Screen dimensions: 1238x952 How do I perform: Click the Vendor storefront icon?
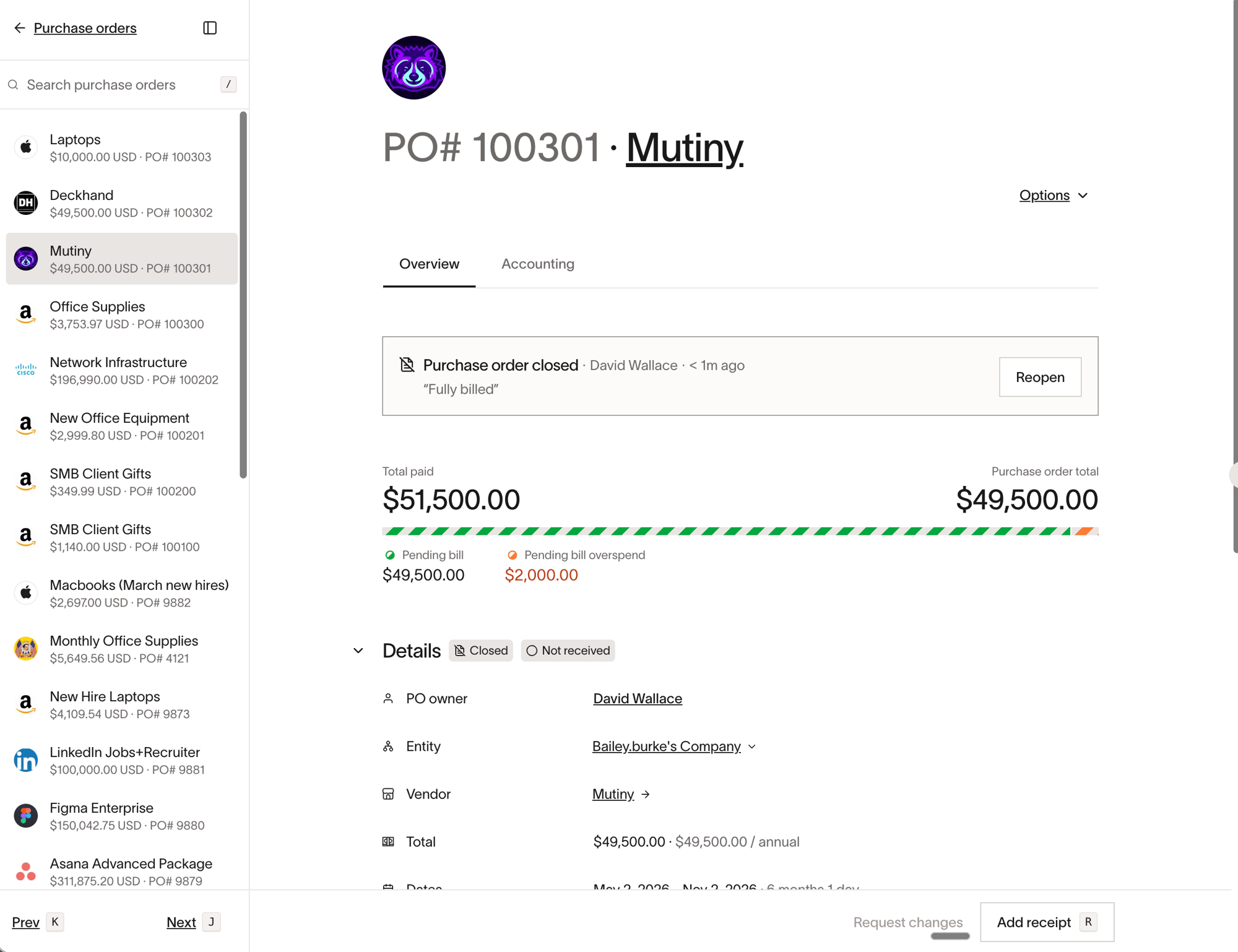coord(388,794)
